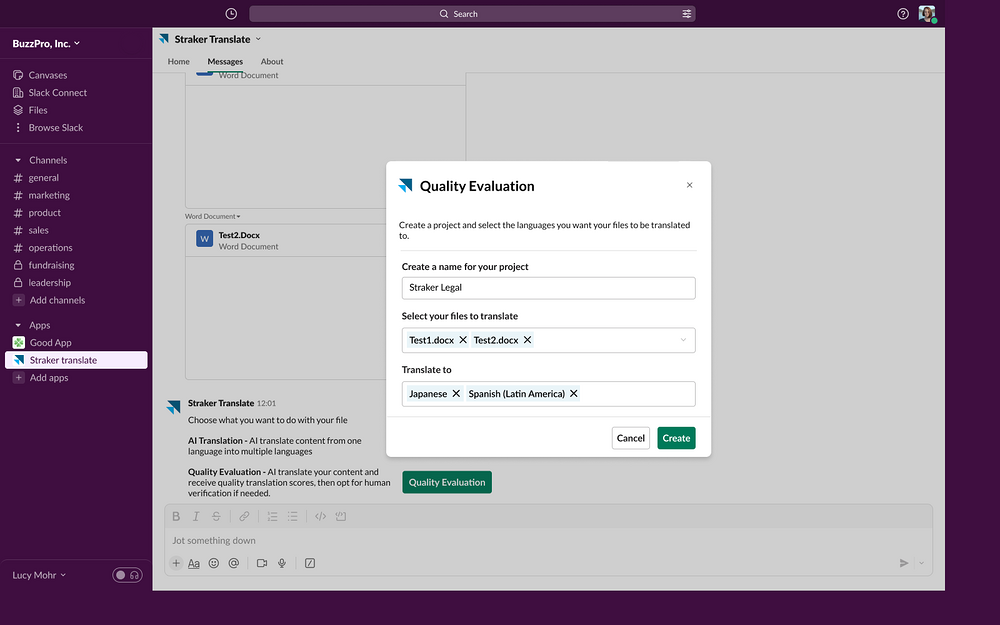The image size is (1000, 625).
Task: Remove Test1.docx from selected files
Action: click(x=463, y=340)
